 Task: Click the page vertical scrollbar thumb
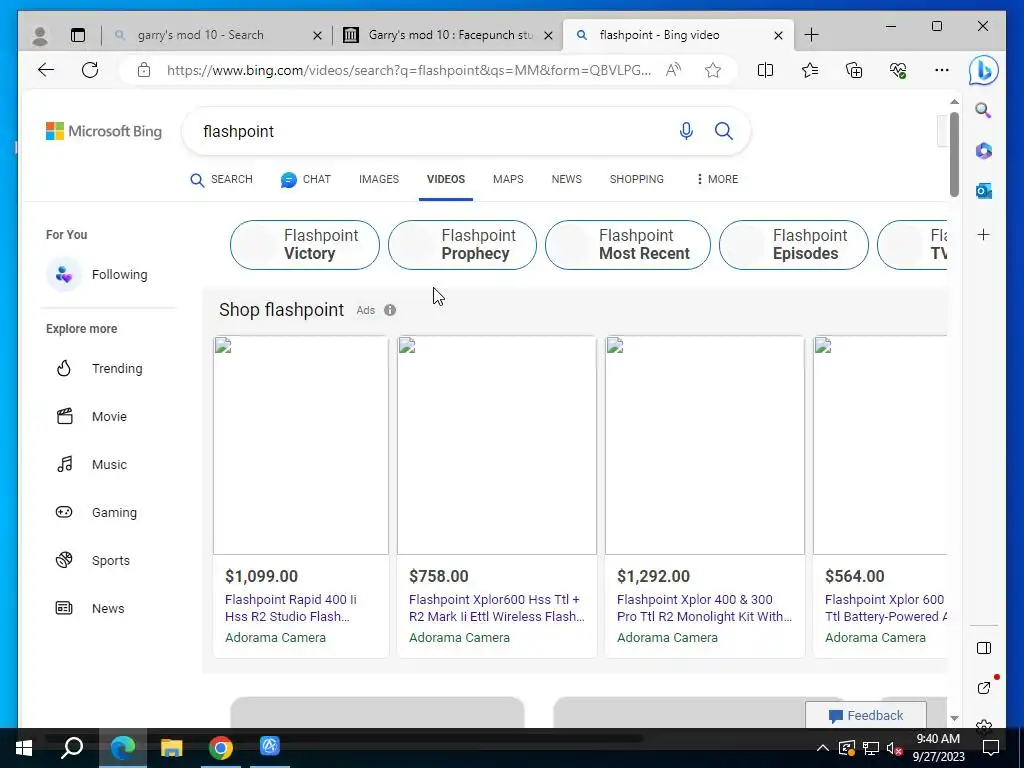[954, 154]
